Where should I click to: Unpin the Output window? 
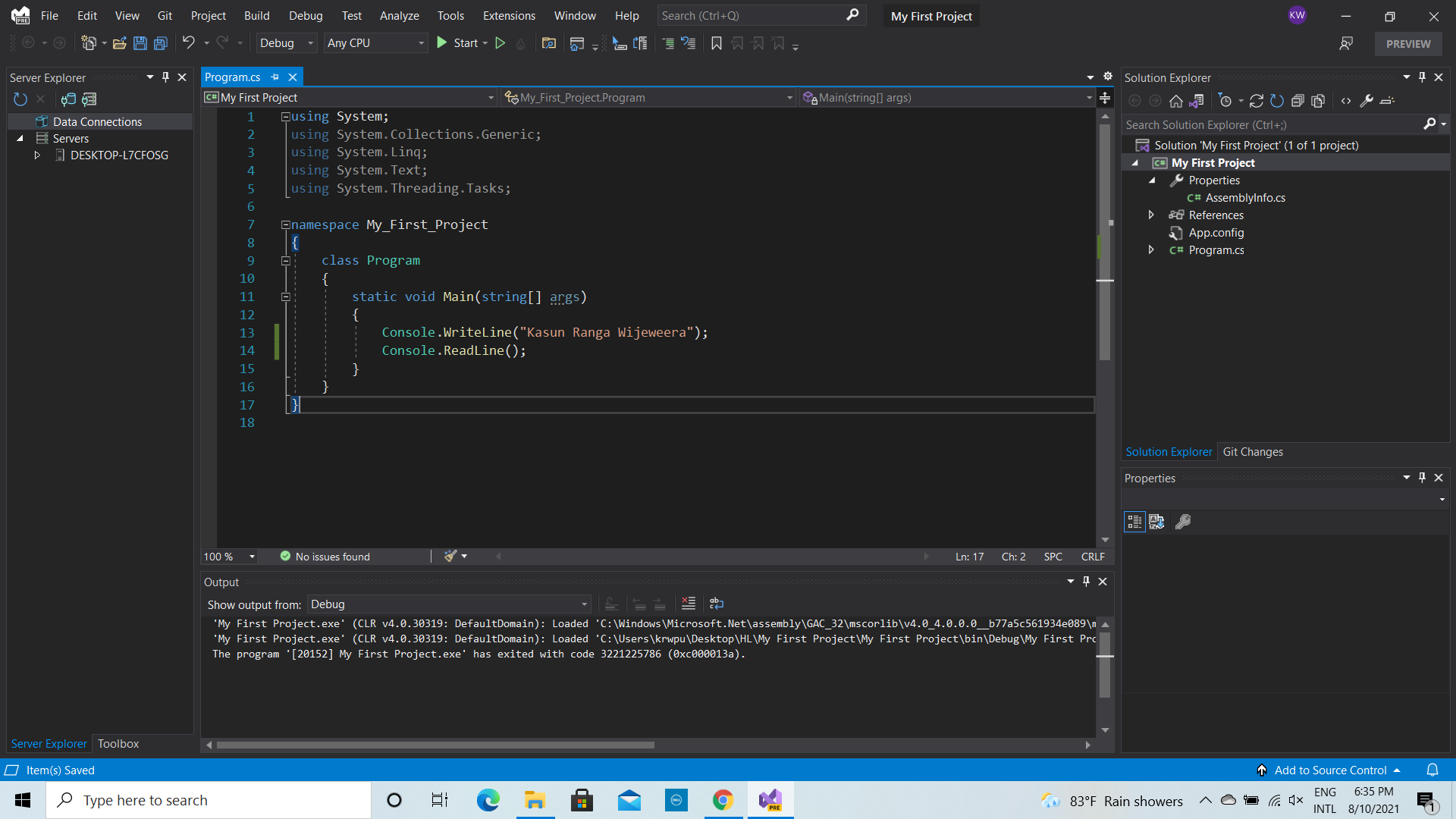1086,581
